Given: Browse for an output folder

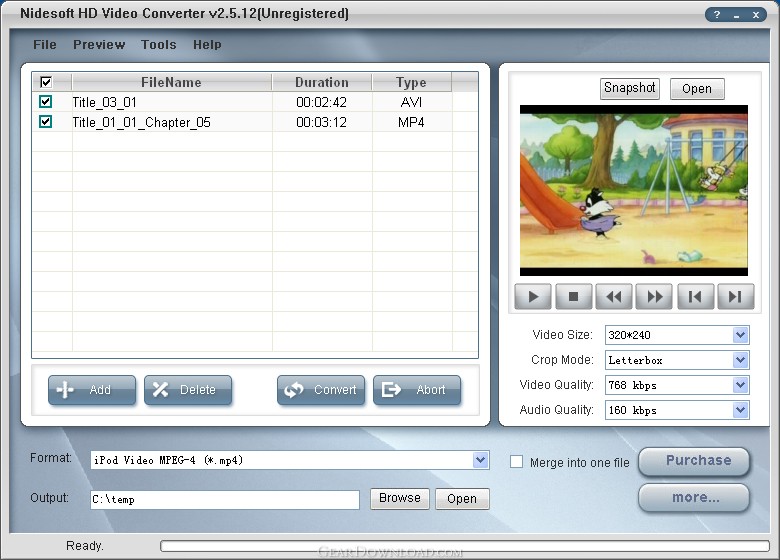Looking at the screenshot, I should (399, 498).
